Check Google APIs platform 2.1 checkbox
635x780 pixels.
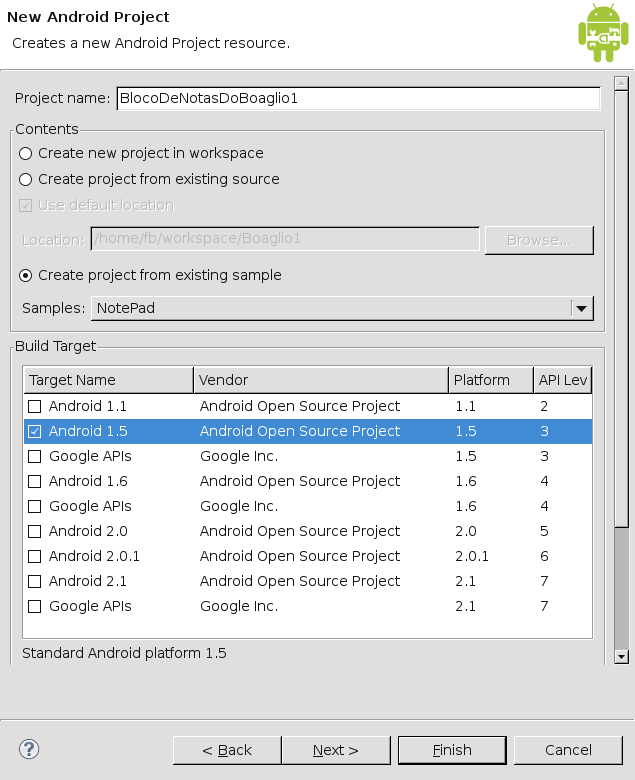pos(34,606)
